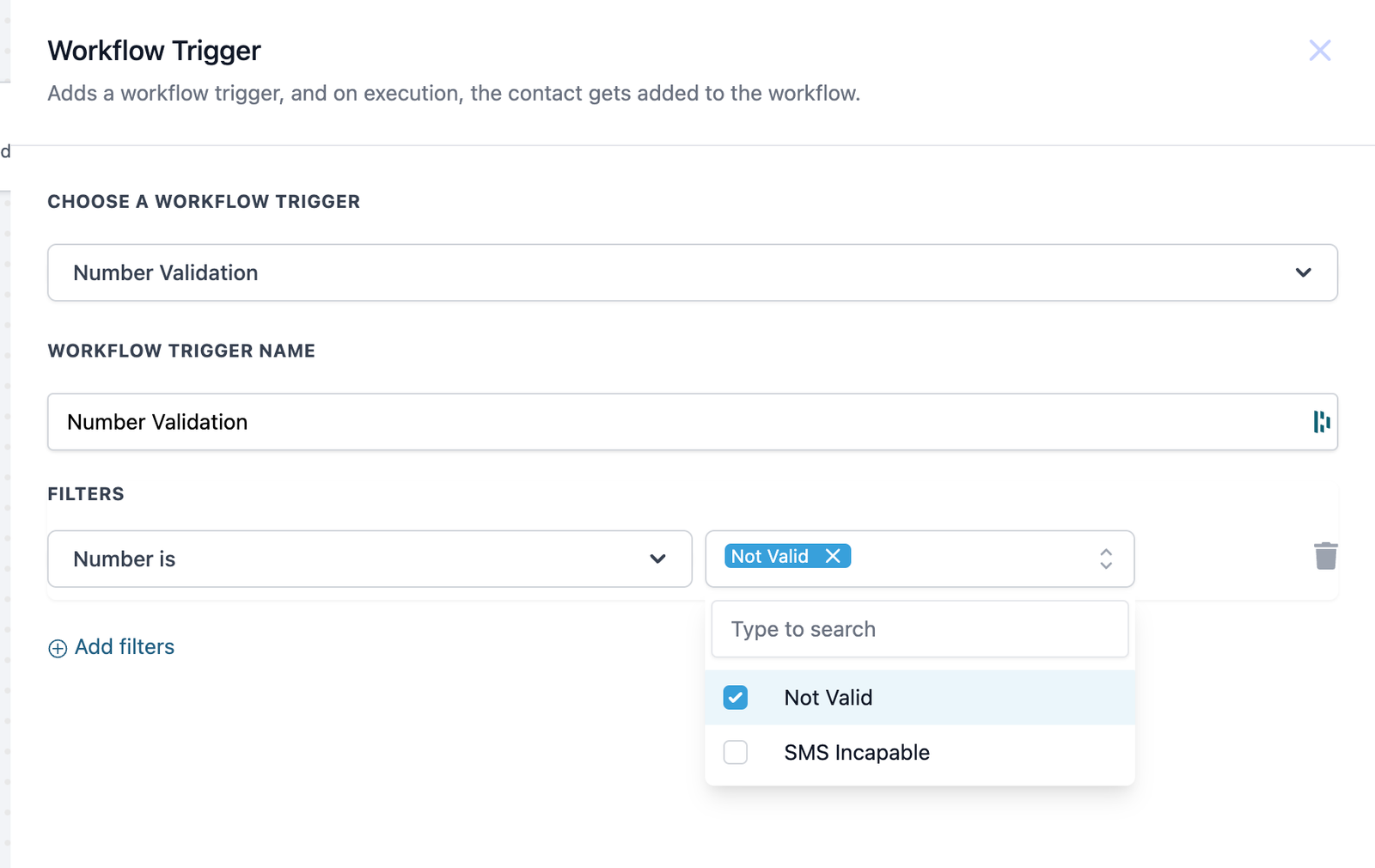Remove the Not Valid tag with its X
Screen dimensions: 1375x868
[833, 556]
